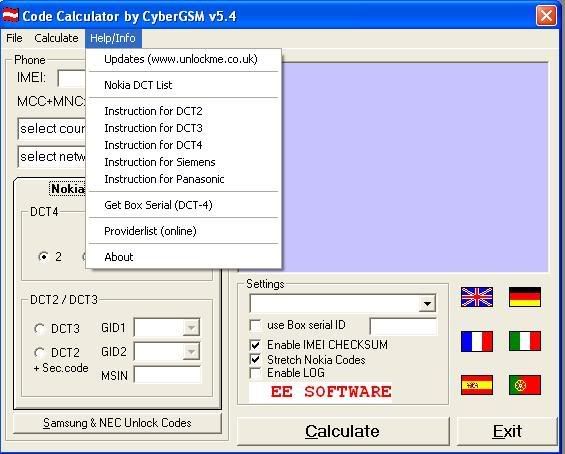Image resolution: width=565 pixels, height=454 pixels.
Task: Choose the Spanish flag language
Action: point(477,385)
